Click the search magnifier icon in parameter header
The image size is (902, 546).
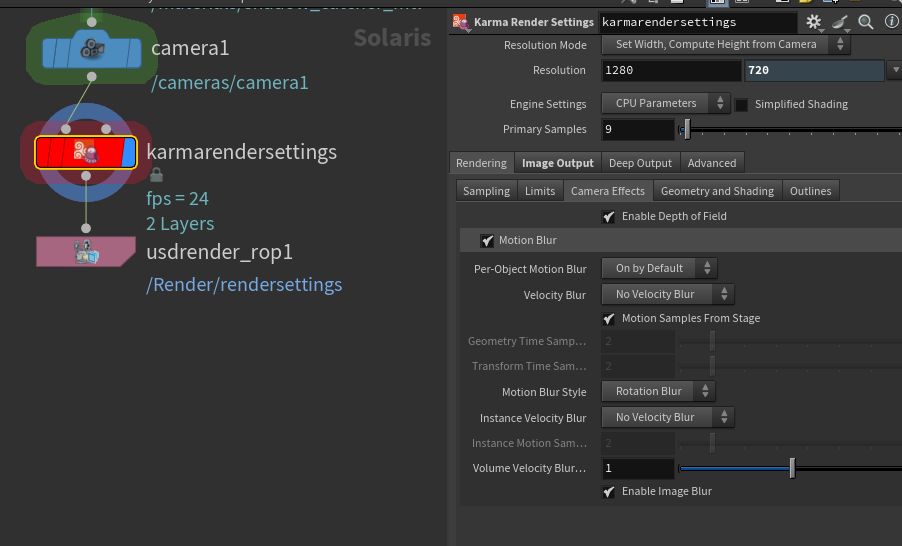pyautogui.click(x=865, y=22)
